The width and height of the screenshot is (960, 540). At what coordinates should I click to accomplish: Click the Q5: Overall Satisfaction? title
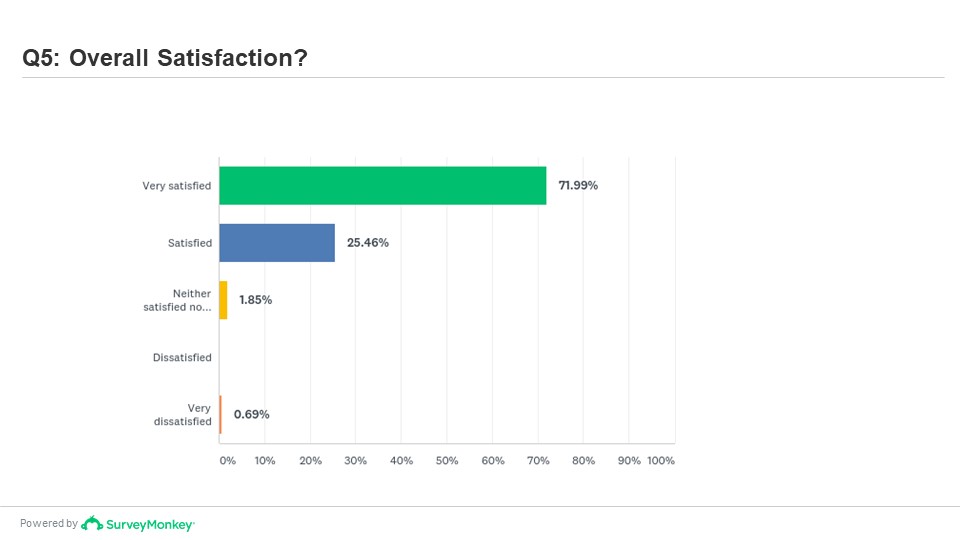(x=165, y=59)
